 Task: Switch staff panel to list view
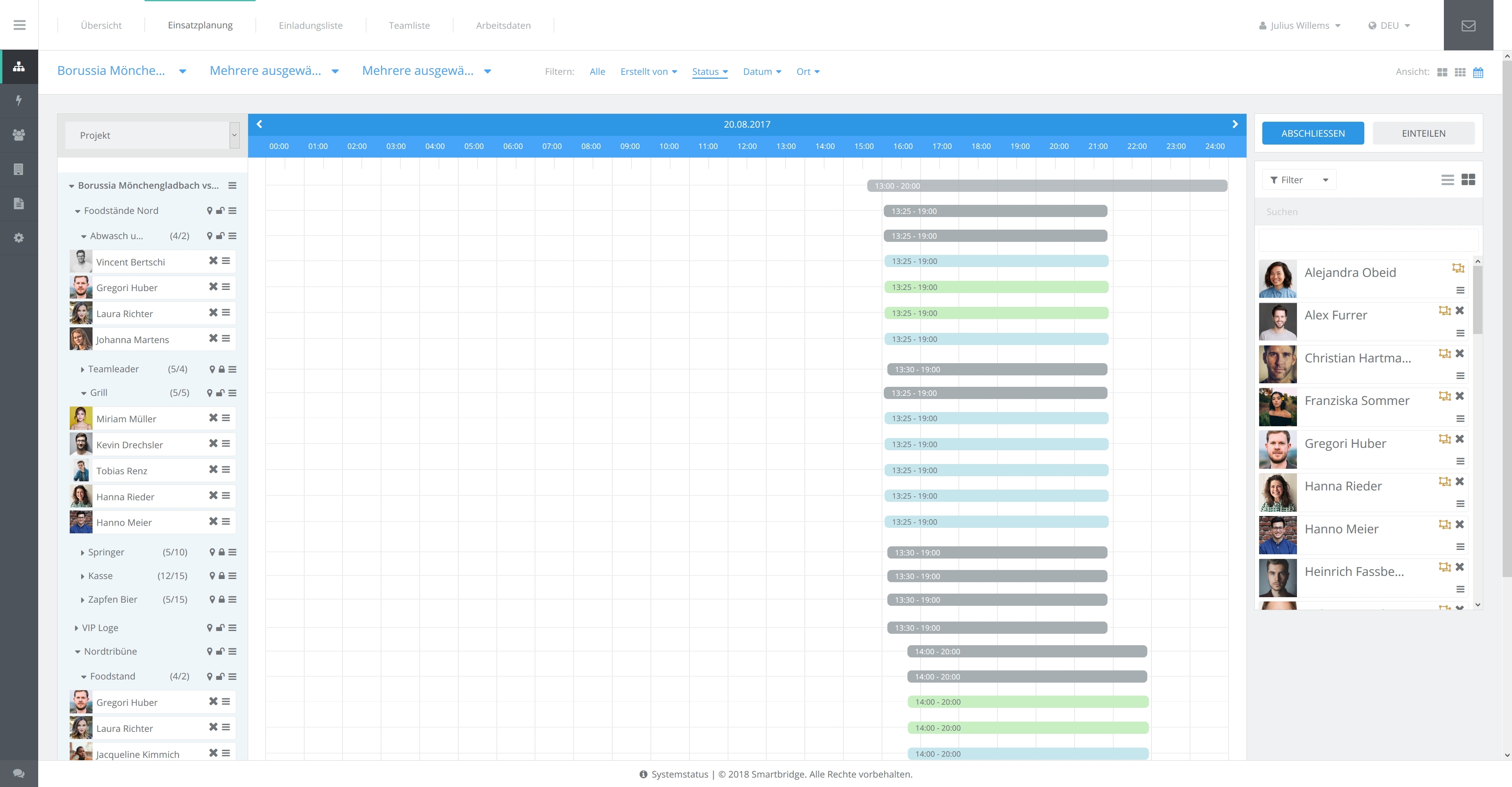click(1447, 180)
